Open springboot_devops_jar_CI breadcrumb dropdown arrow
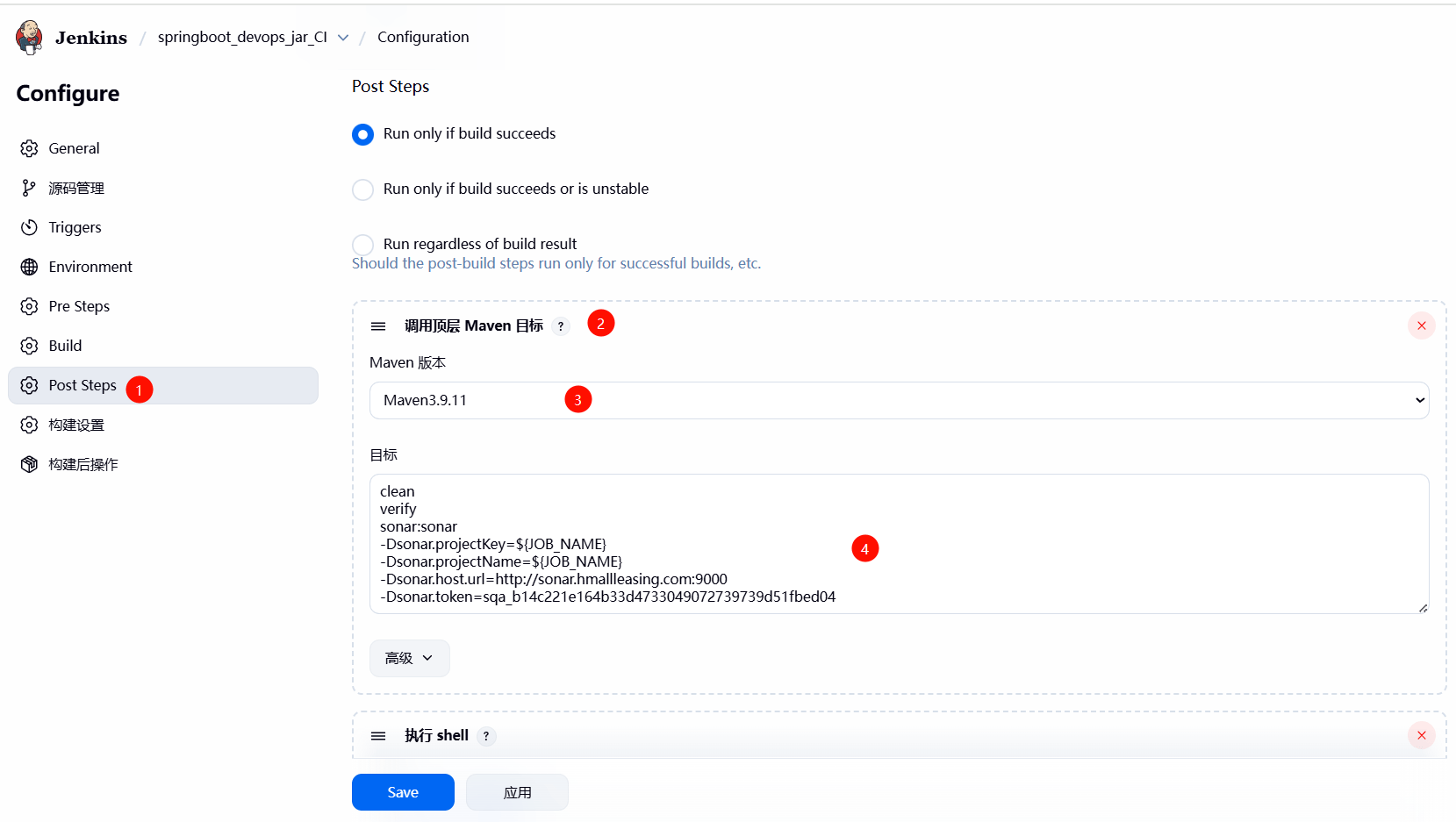The height and width of the screenshot is (822, 1456). pos(343,38)
